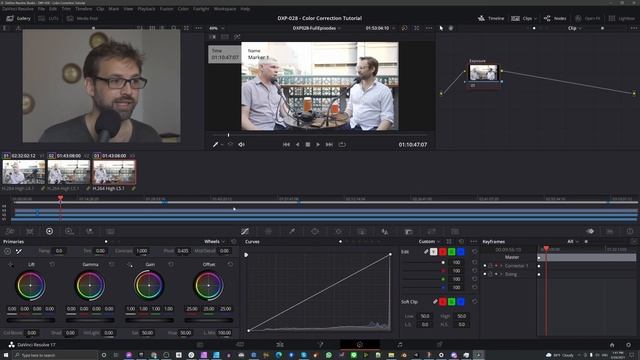The height and width of the screenshot is (360, 640).
Task: Open the Primaries color wheels palette
Action: tap(49, 231)
